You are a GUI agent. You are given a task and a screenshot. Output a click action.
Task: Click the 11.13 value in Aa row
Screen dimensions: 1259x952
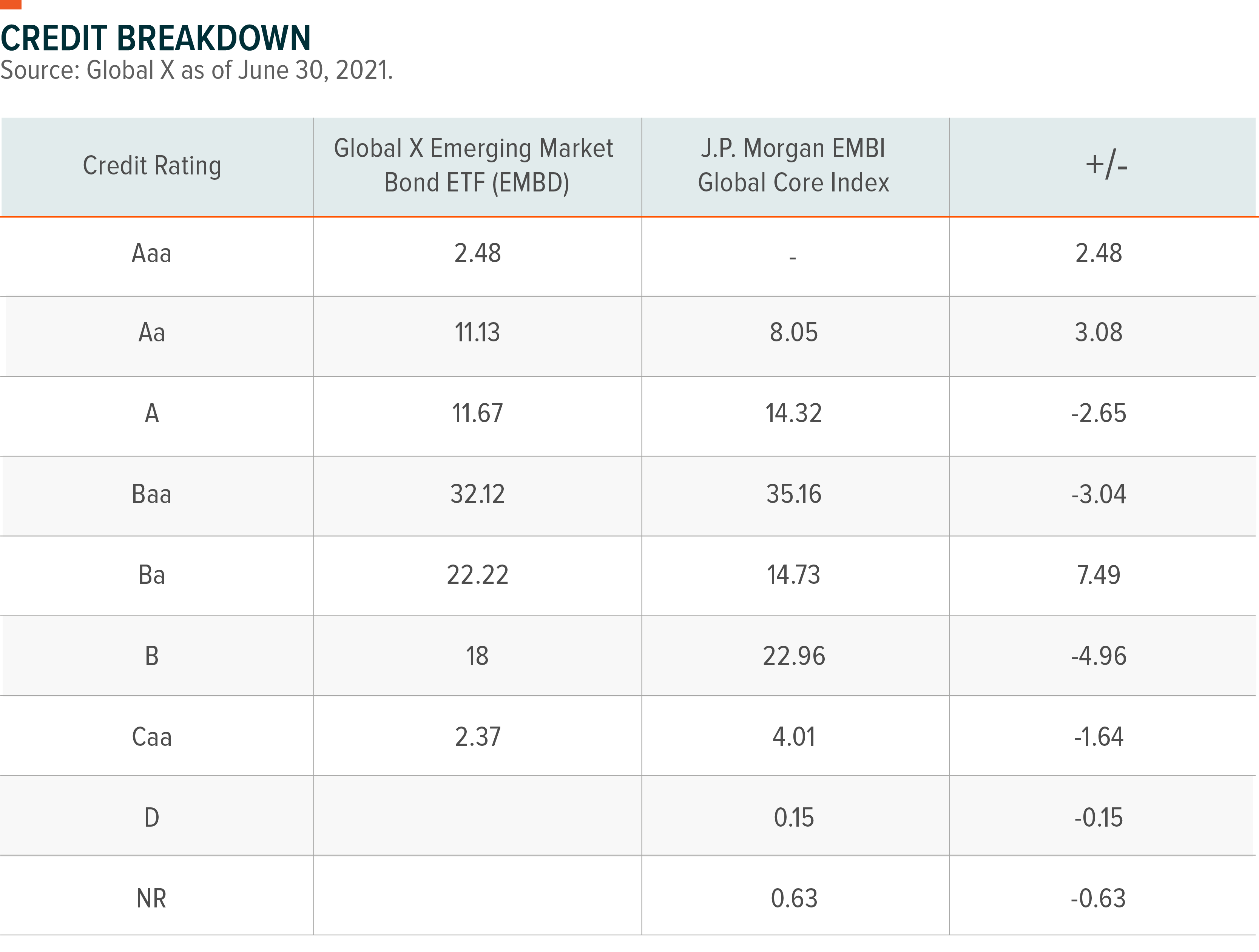(x=477, y=333)
